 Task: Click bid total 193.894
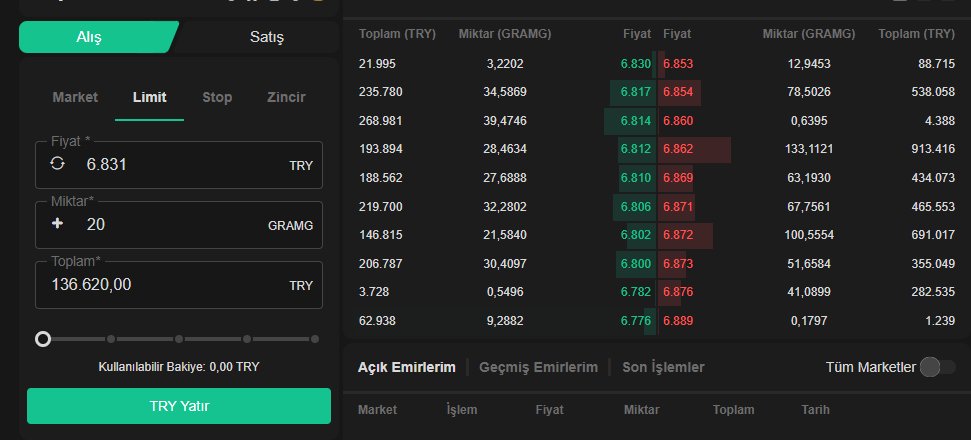pyautogui.click(x=380, y=149)
